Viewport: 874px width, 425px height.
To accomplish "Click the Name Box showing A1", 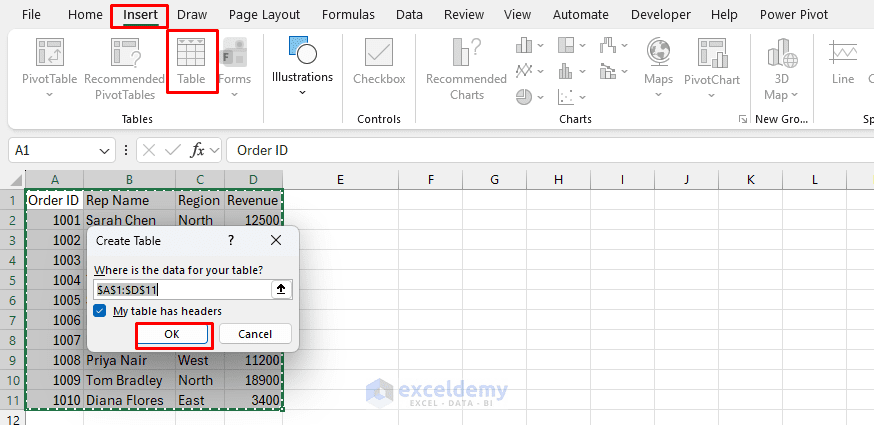I will coord(55,151).
